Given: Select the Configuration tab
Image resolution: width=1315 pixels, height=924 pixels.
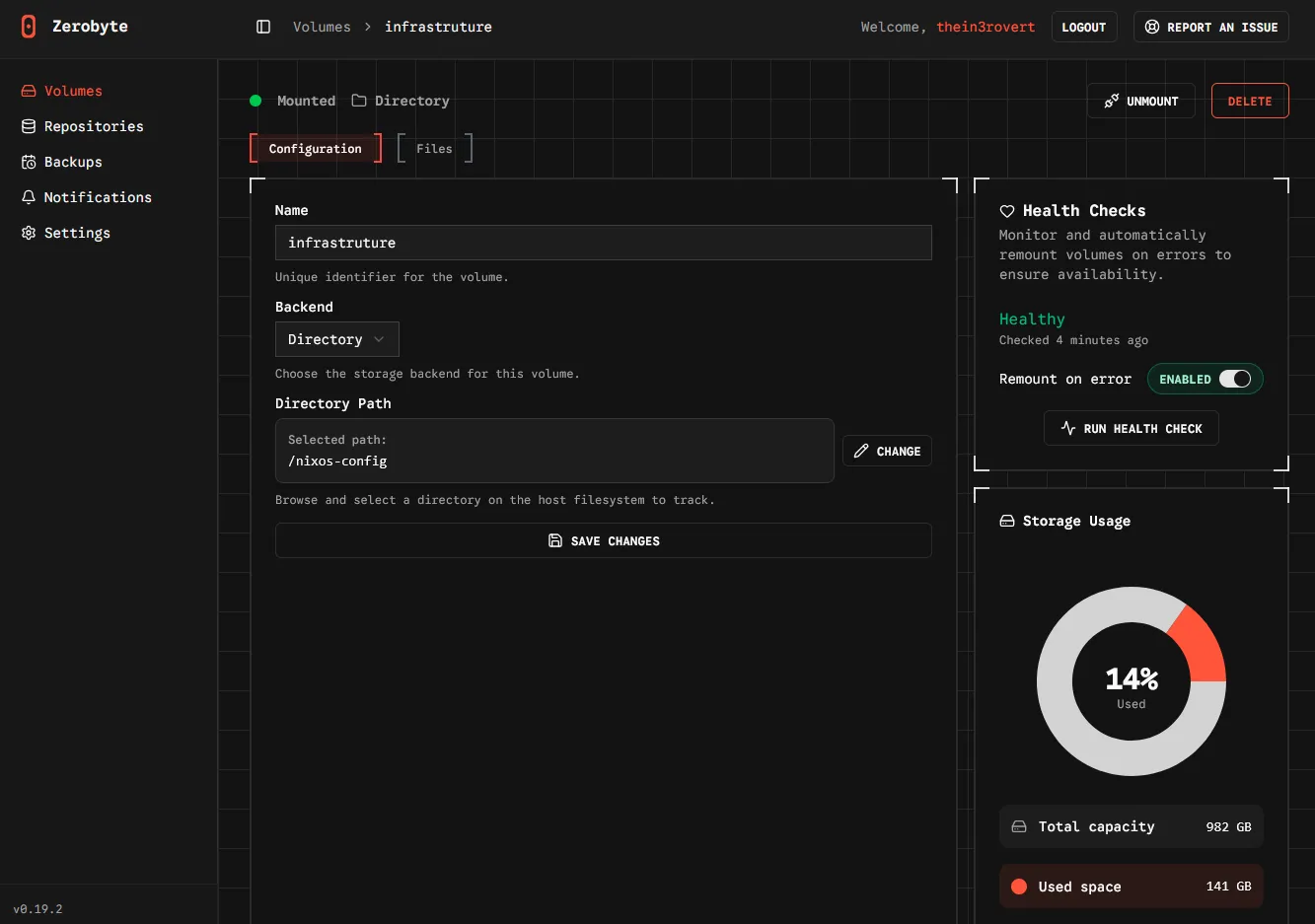Looking at the screenshot, I should coord(315,149).
